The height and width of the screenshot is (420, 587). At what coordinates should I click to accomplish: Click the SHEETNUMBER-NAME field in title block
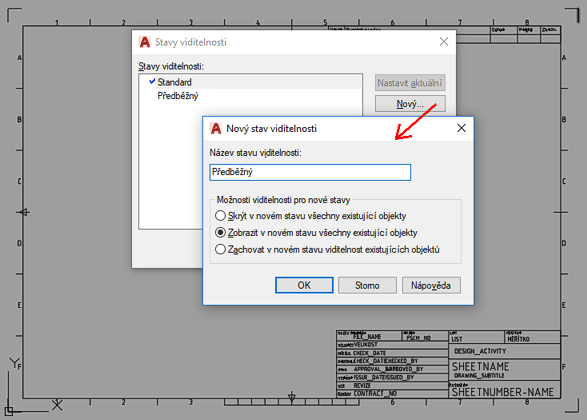tap(503, 392)
